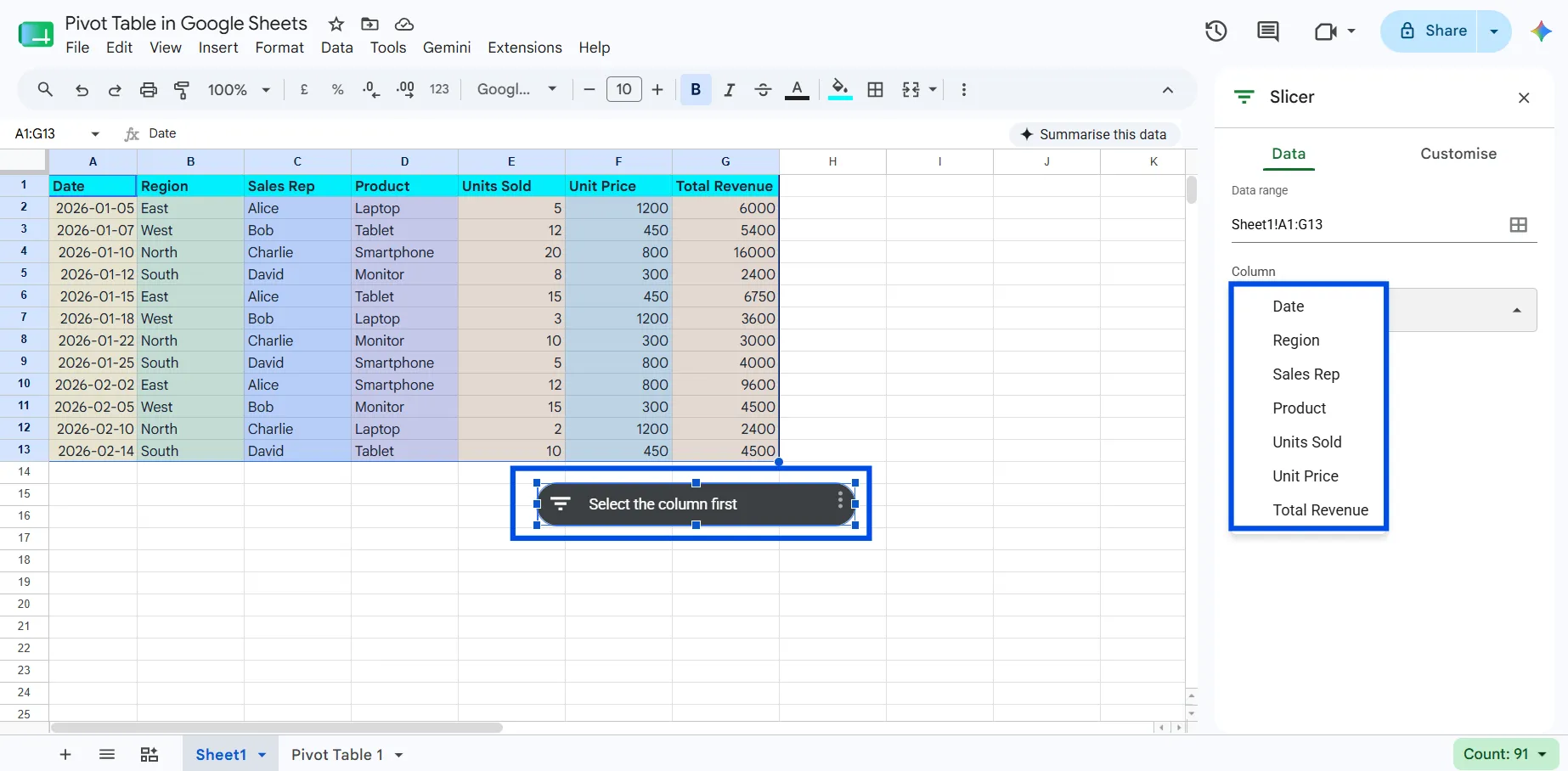This screenshot has width=1568, height=771.
Task: Select data range grid icon
Action: (x=1518, y=224)
